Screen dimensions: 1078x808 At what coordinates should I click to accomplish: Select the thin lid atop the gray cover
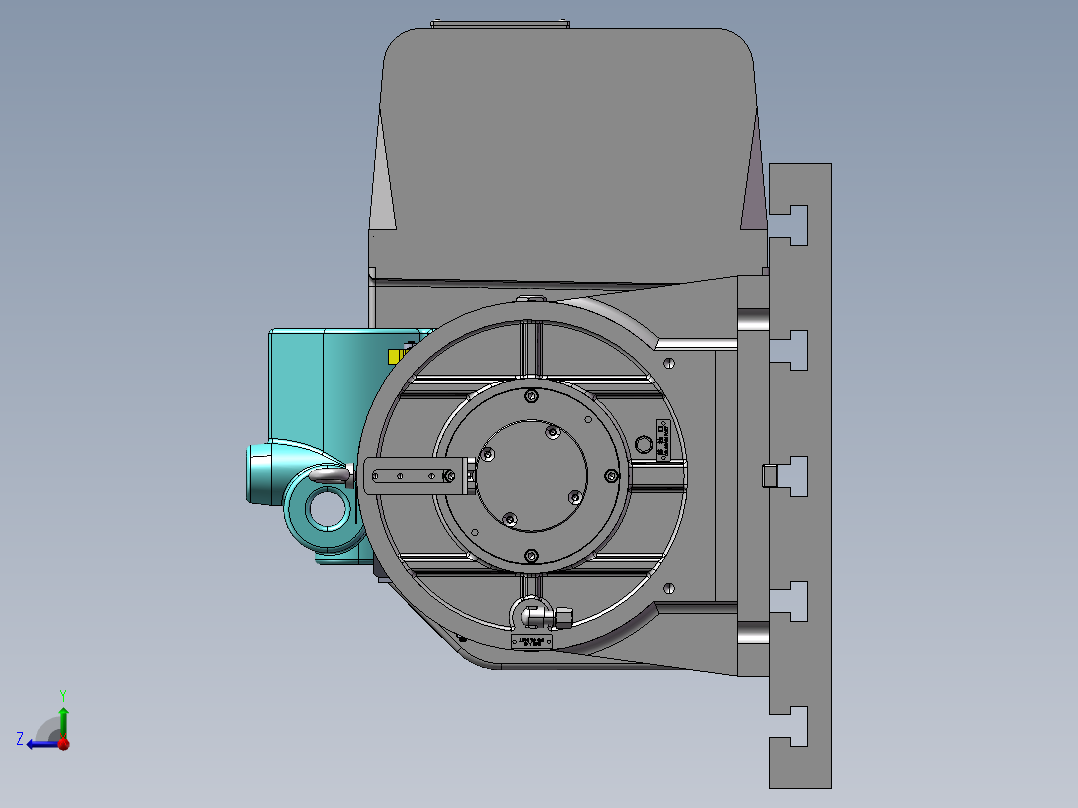(500, 24)
